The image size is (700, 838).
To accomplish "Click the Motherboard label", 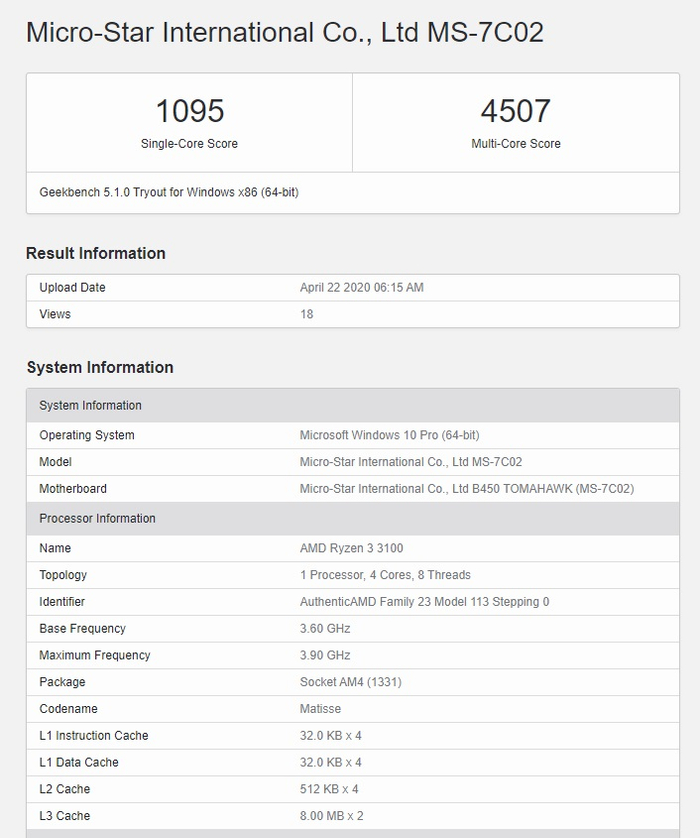I will 73,488.
